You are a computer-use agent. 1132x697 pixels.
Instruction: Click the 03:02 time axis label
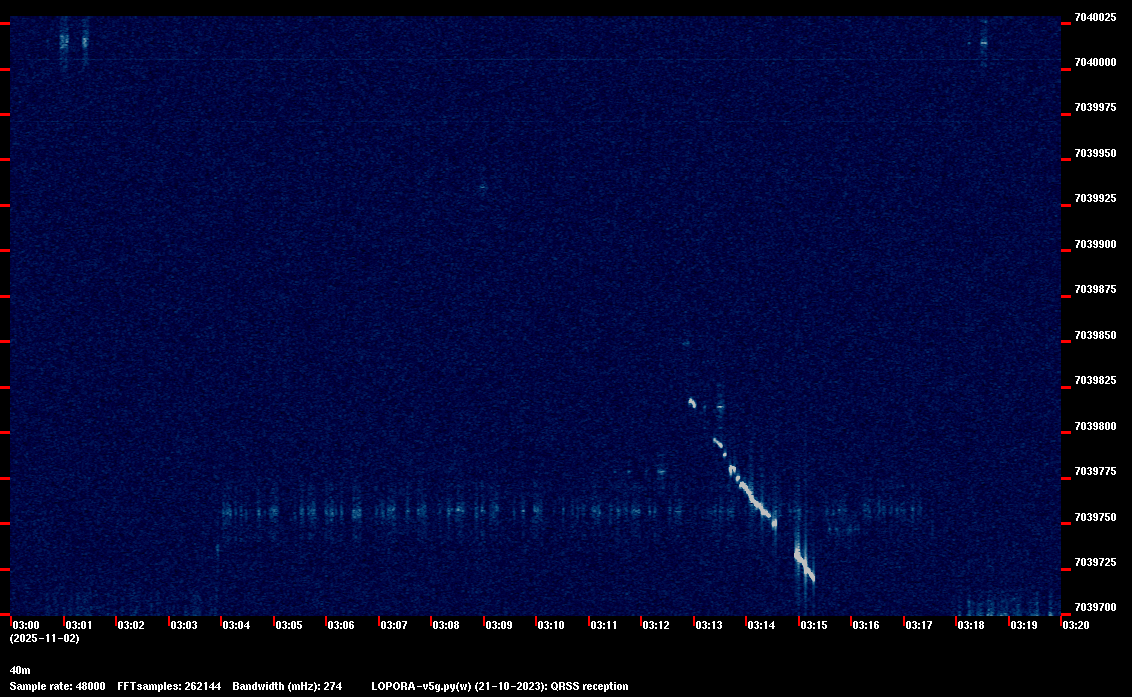click(x=131, y=625)
